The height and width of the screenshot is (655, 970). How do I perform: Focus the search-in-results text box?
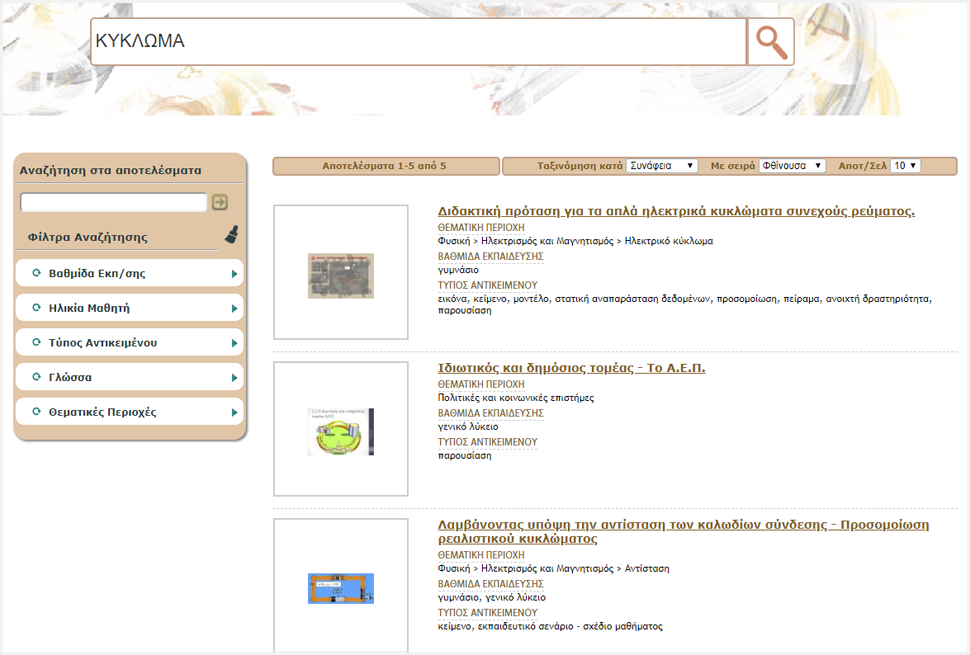[113, 202]
